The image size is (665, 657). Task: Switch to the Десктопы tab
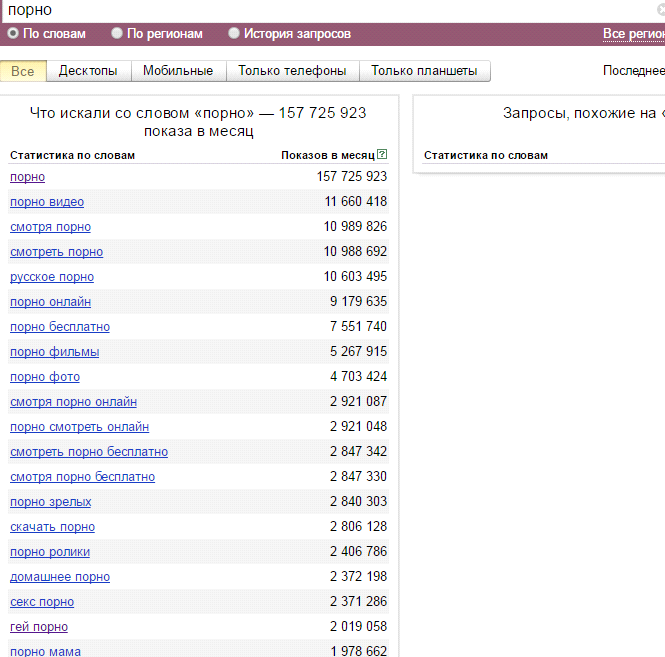pos(88,70)
